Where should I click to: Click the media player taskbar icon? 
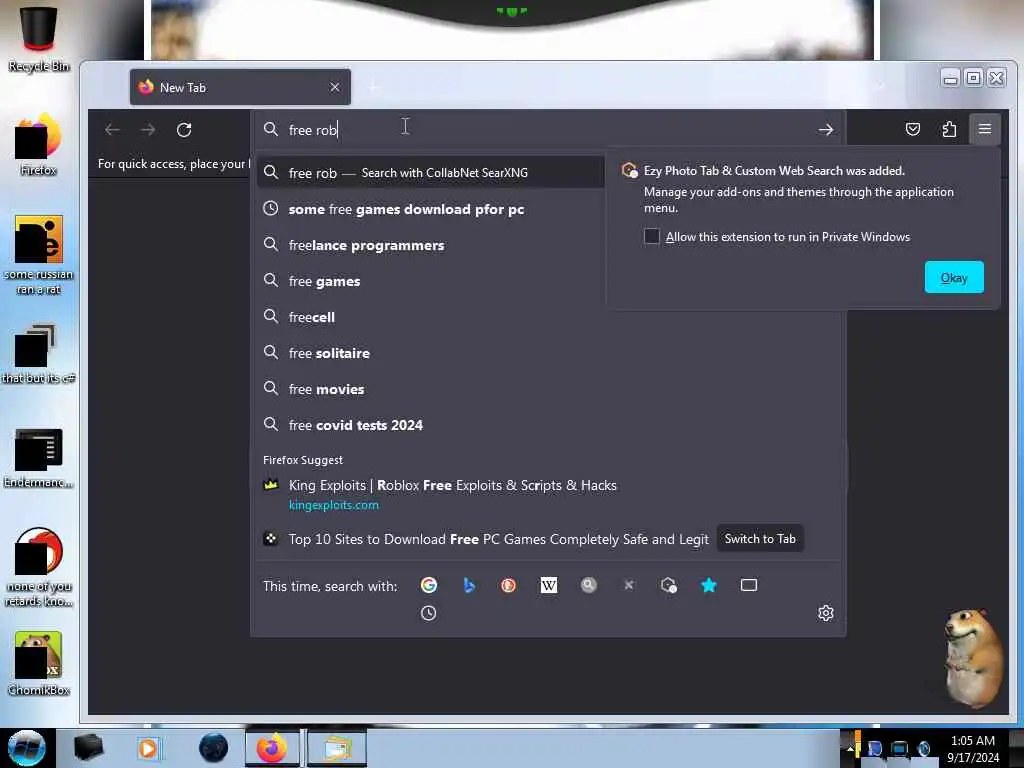(148, 748)
